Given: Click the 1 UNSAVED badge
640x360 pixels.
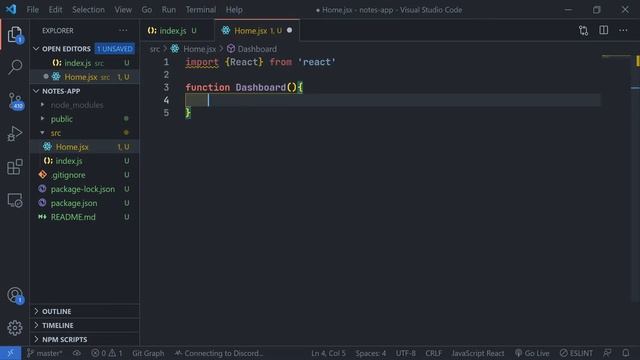Looking at the screenshot, I should coord(115,49).
